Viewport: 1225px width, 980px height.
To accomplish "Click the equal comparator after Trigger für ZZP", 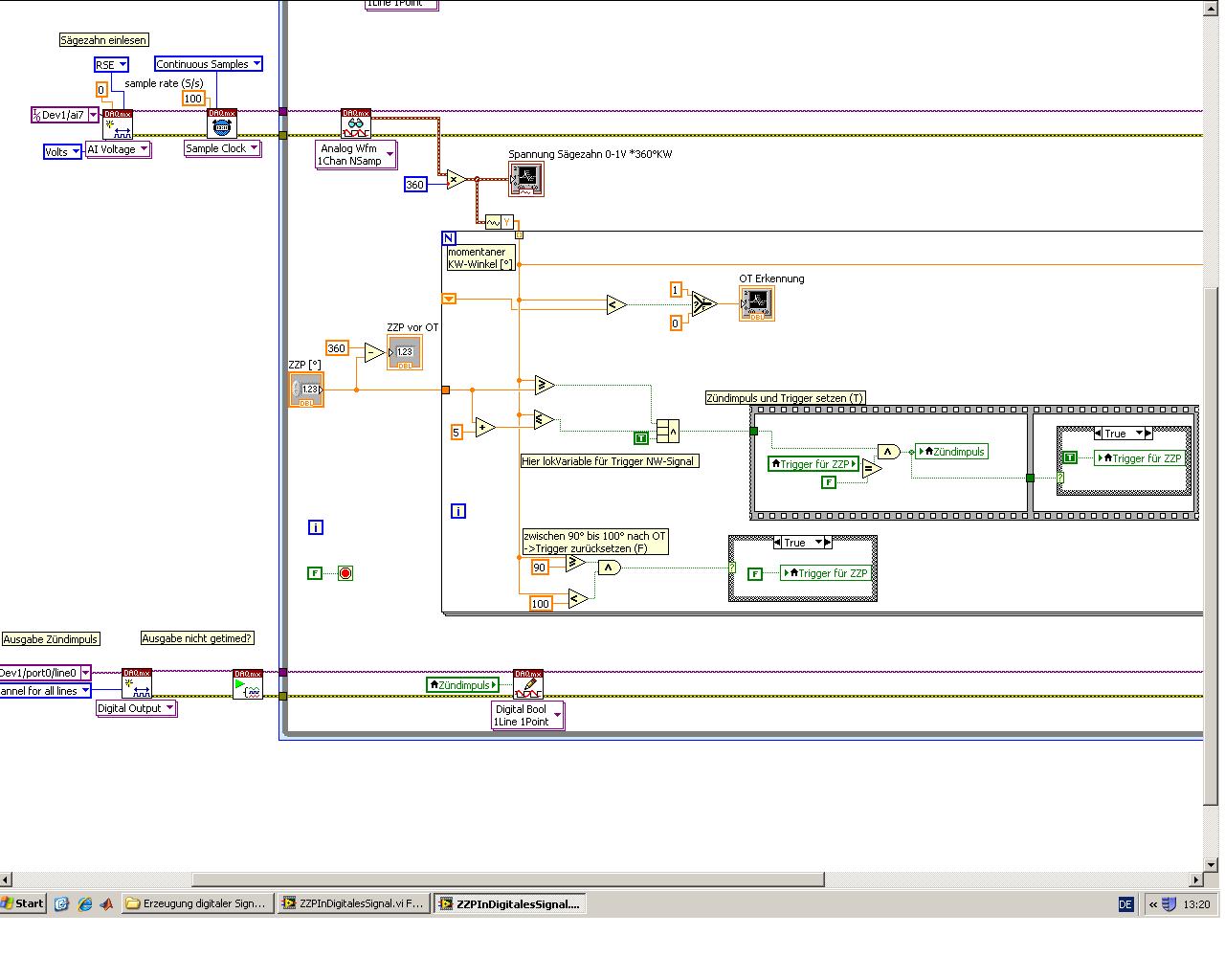I will pyautogui.click(x=872, y=469).
